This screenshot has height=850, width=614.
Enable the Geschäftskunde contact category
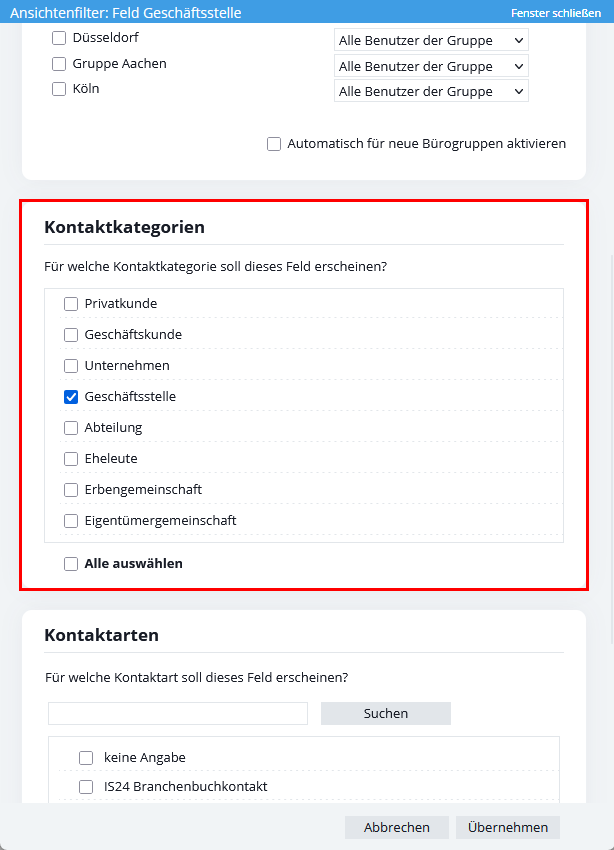click(x=71, y=335)
